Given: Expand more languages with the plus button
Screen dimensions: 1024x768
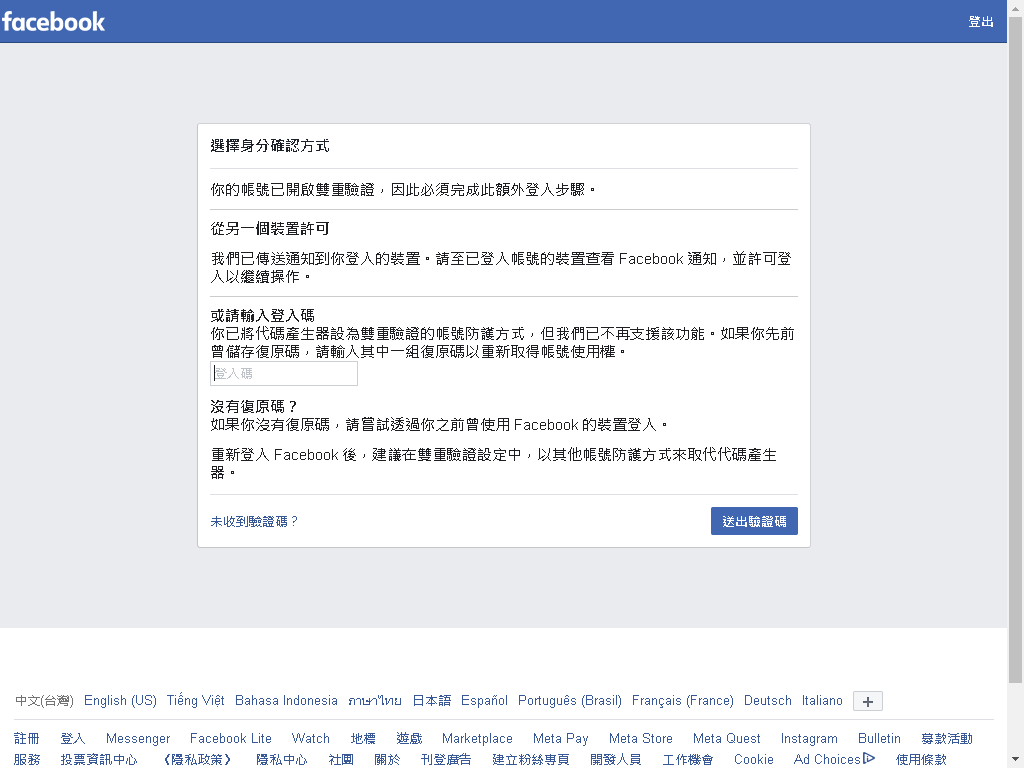Looking at the screenshot, I should 867,700.
